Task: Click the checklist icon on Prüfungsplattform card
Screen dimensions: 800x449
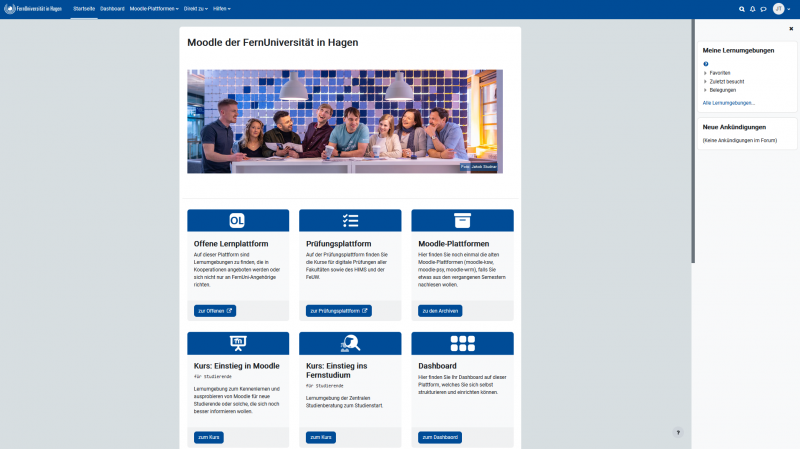Action: (351, 220)
